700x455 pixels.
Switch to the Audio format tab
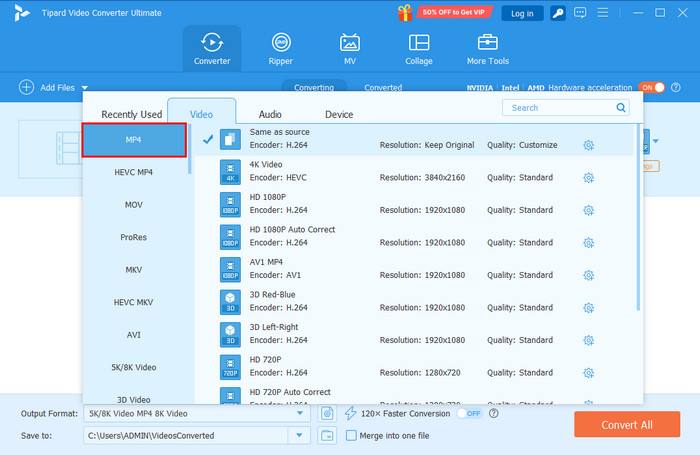point(270,114)
